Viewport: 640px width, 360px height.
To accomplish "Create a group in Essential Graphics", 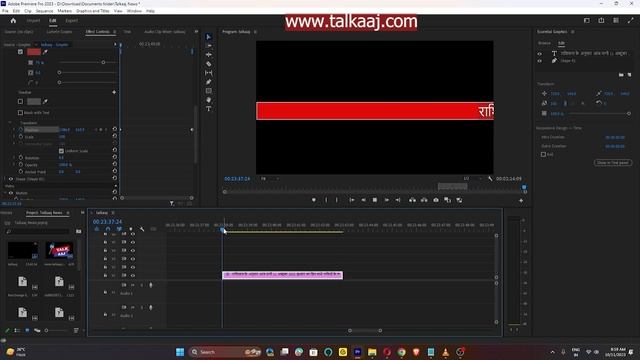I will click(x=621, y=75).
